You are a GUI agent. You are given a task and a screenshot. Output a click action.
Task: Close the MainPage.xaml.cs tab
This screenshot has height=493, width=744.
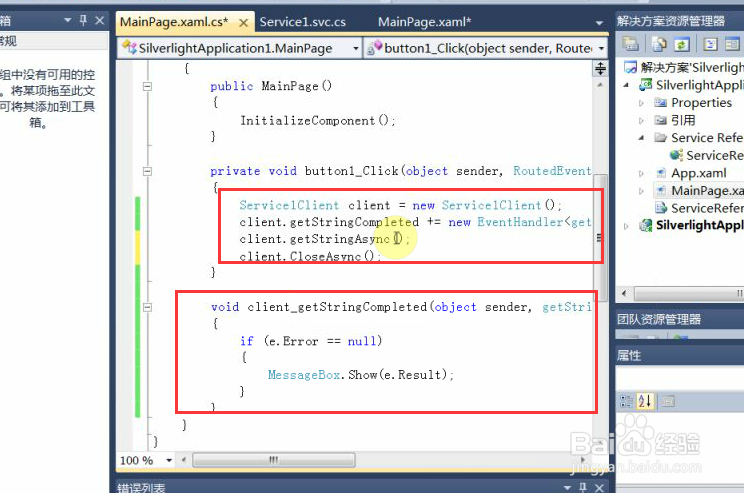(243, 22)
